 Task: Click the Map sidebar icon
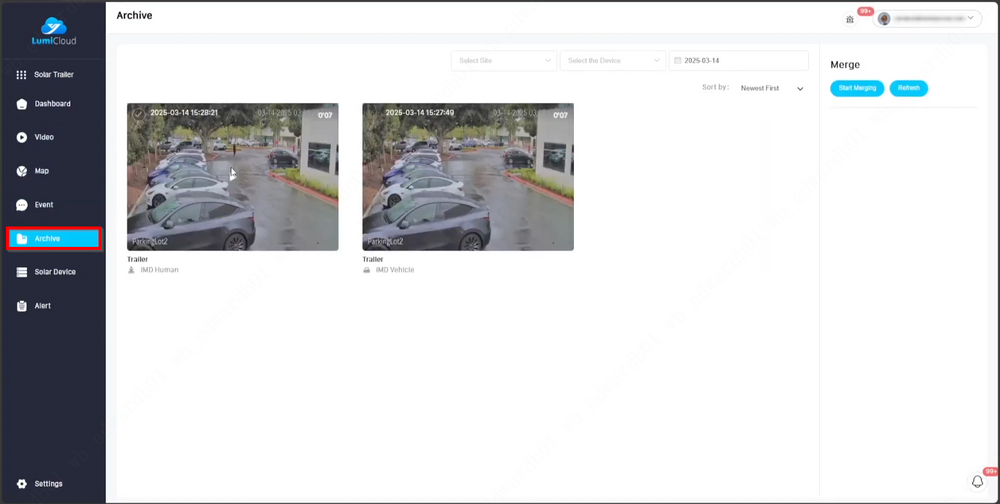pyautogui.click(x=21, y=171)
